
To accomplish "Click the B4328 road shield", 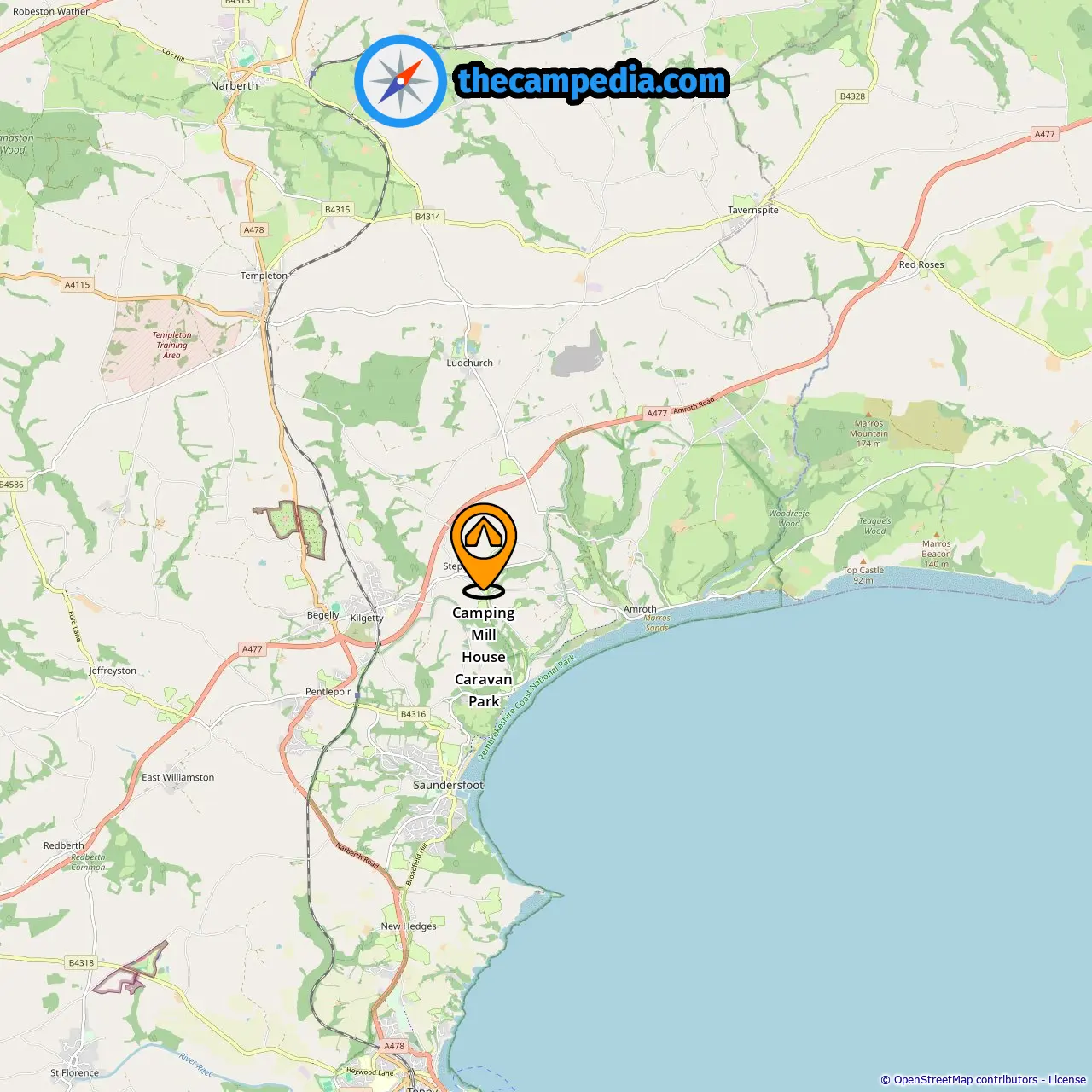I will 852,96.
